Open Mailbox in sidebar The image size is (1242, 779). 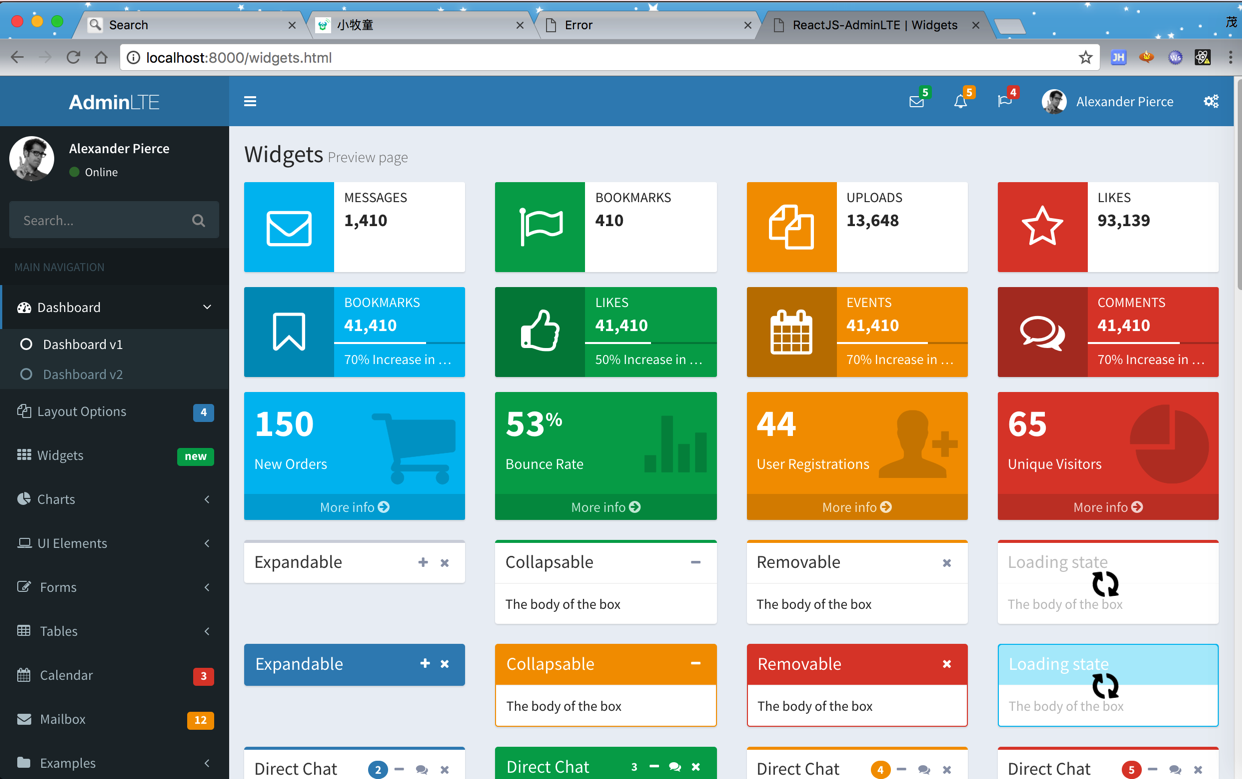[114, 719]
